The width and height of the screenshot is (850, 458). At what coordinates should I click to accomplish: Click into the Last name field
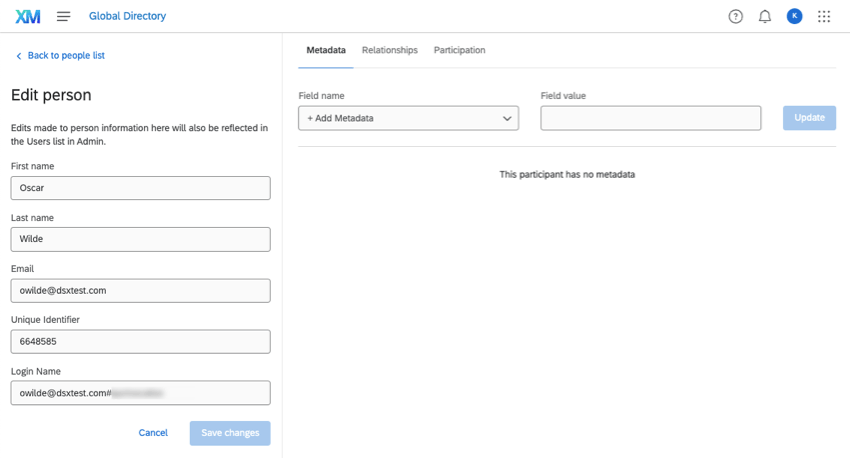click(x=140, y=239)
